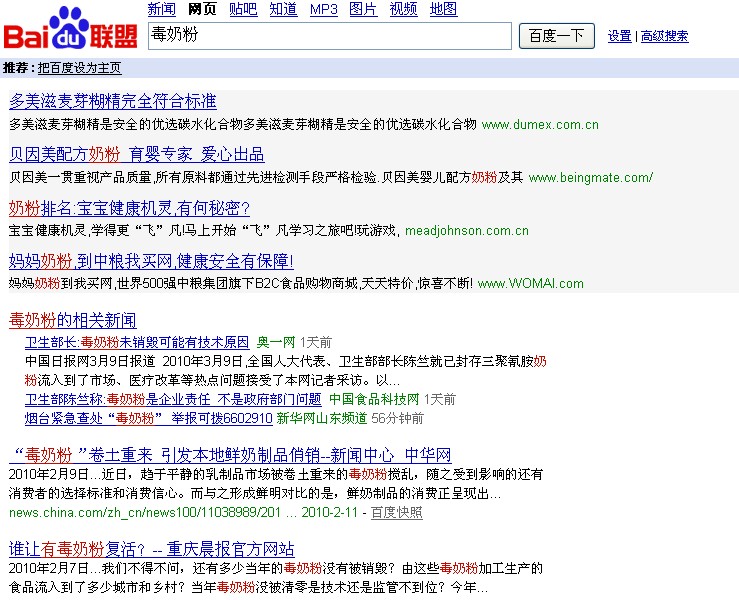Open ad 奶粉排名:宝宝健康机灵,有何秘密?

pyautogui.click(x=129, y=208)
